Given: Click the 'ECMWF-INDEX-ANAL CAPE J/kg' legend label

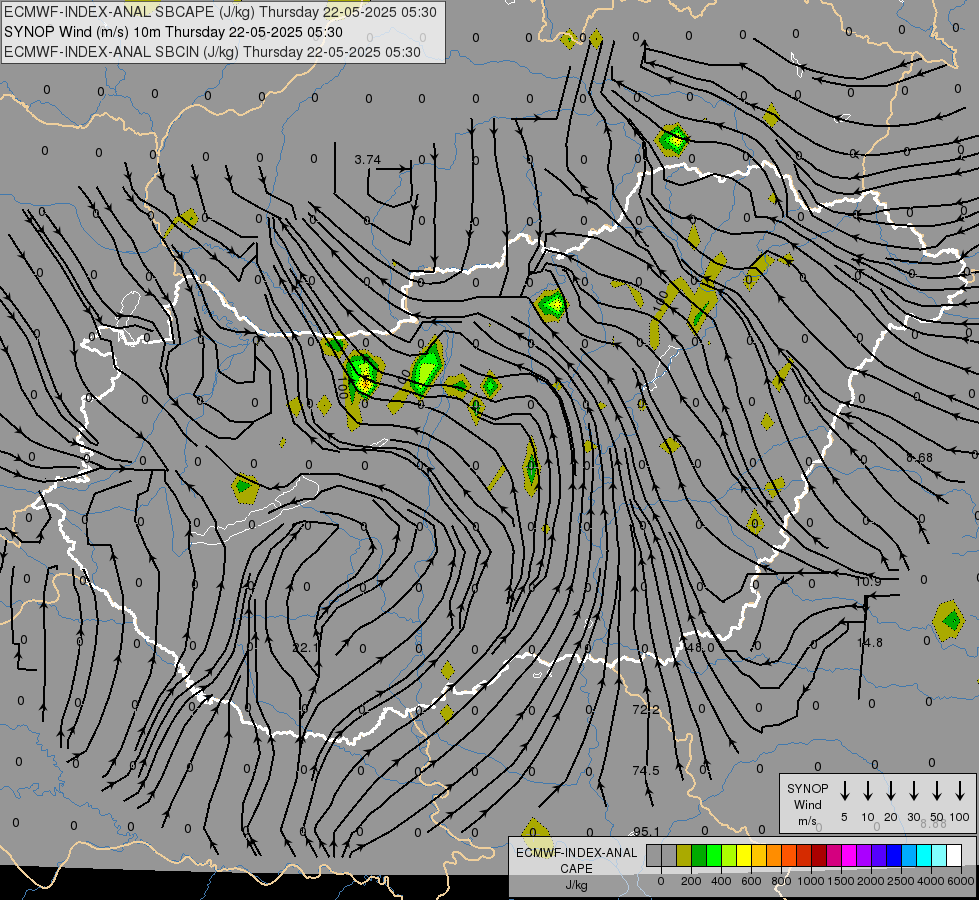Looking at the screenshot, I should (576, 869).
